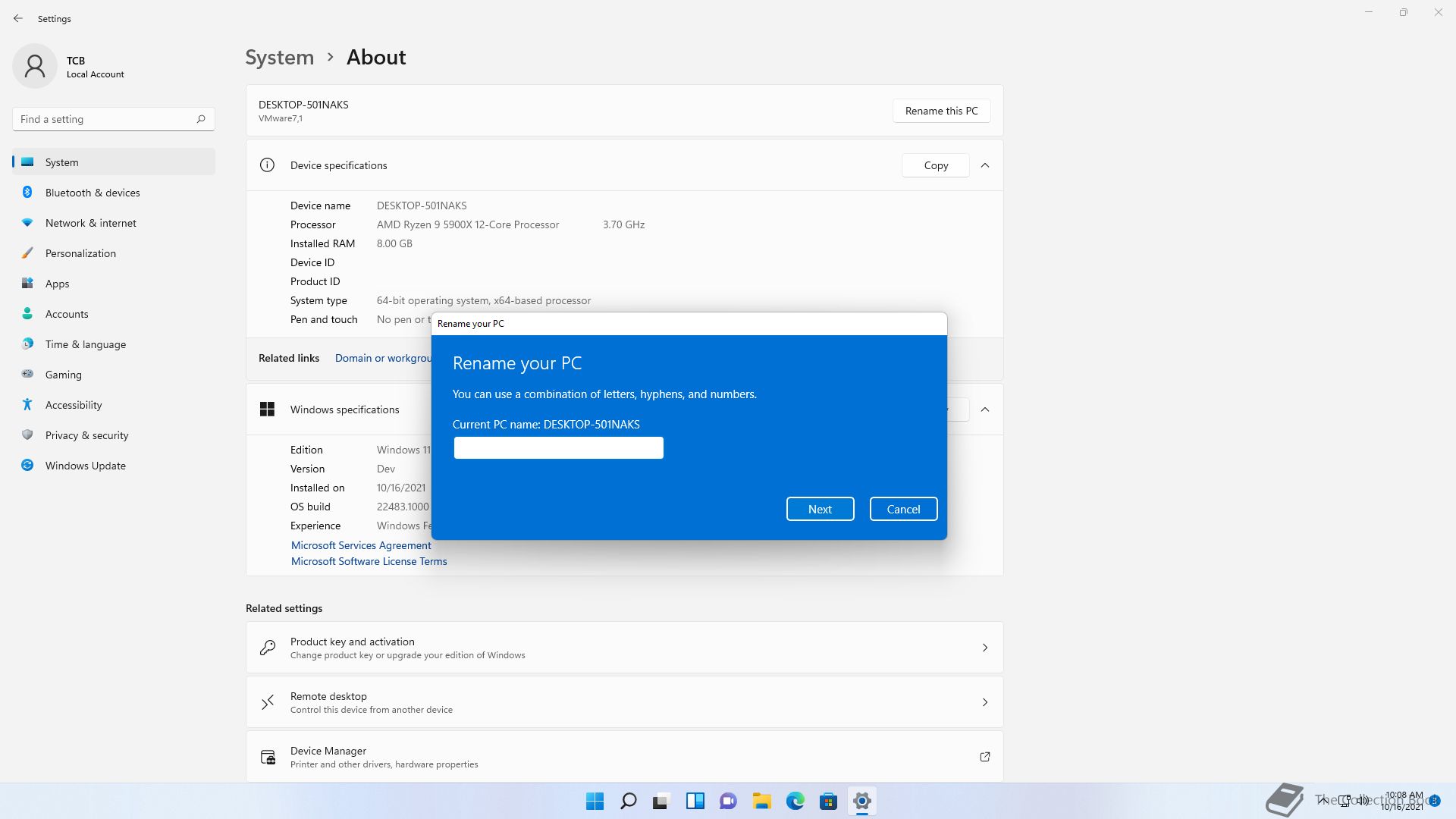Click the new PC name text field
Image resolution: width=1456 pixels, height=819 pixels.
[559, 447]
